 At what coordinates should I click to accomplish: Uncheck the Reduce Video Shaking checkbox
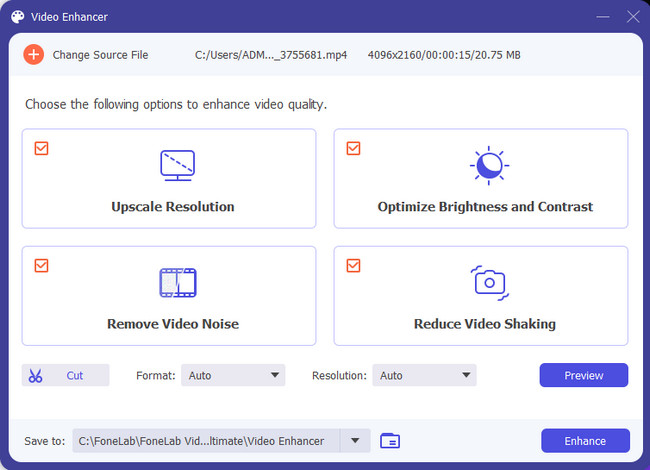[x=353, y=266]
